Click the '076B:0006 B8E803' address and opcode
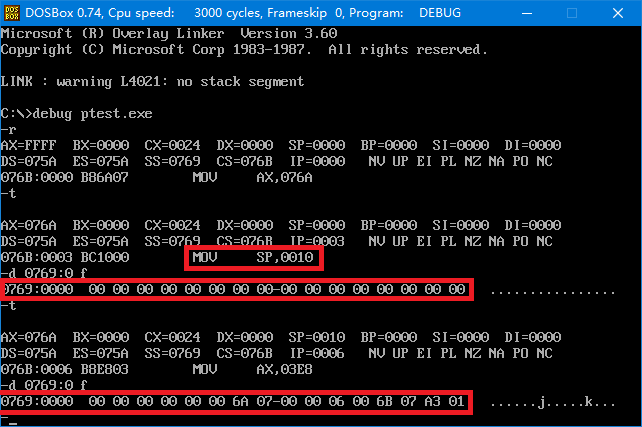This screenshot has height=427, width=642. [65, 369]
